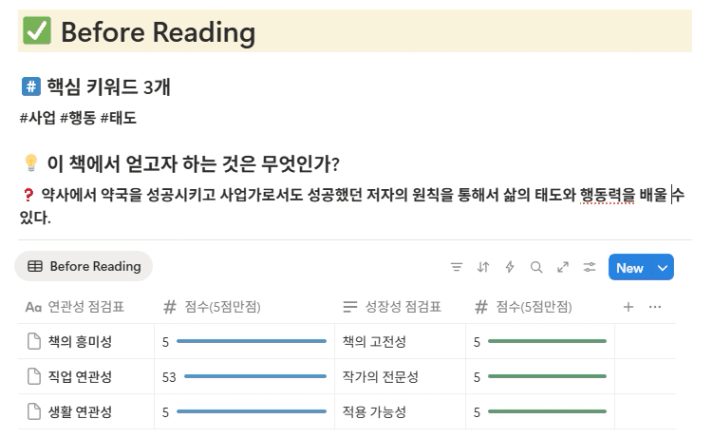Screen dimensions: 713x438
Task: Open the 직업 연관성 page
Action: coord(80,377)
